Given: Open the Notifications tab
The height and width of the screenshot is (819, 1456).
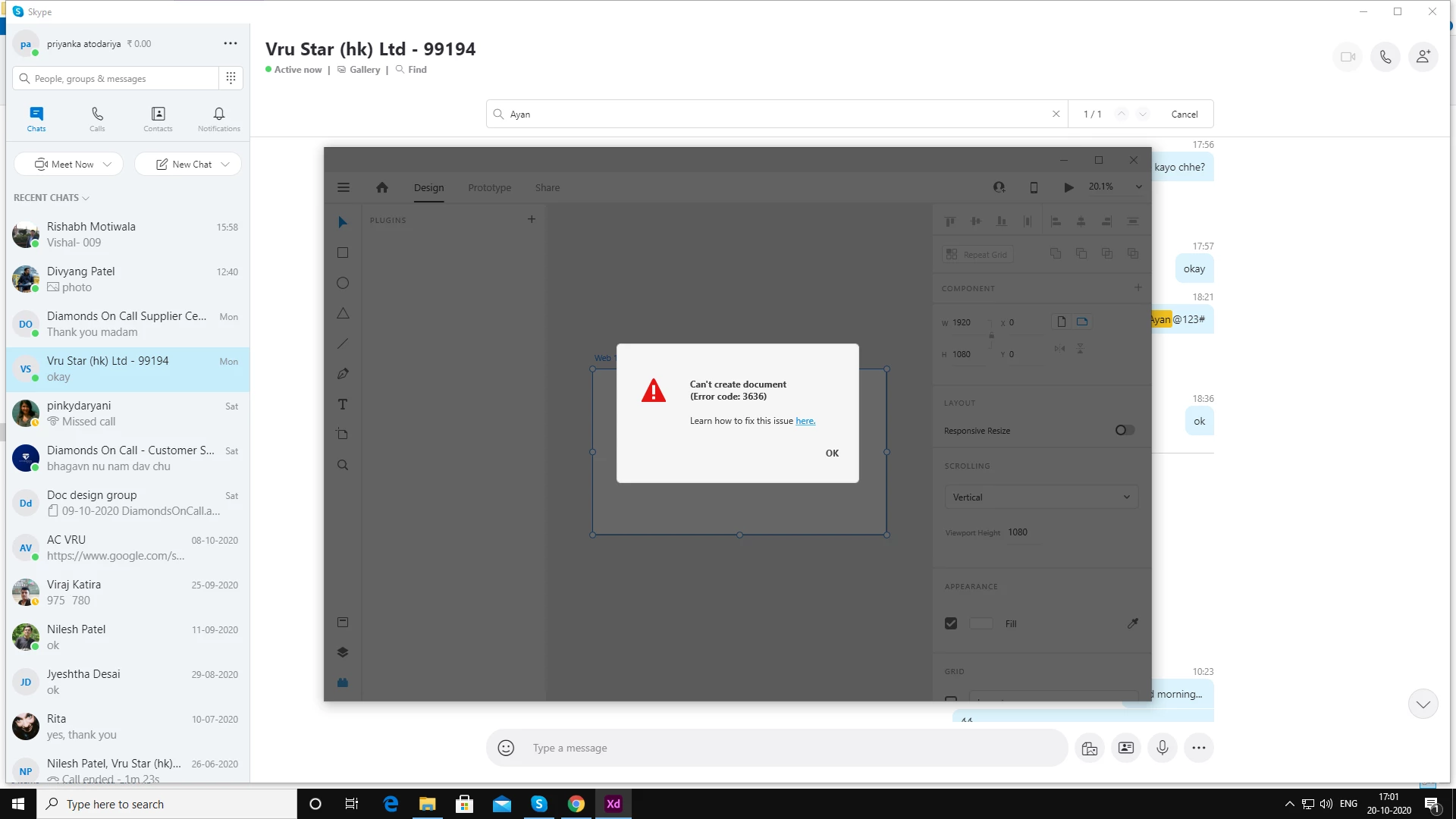Looking at the screenshot, I should click(x=218, y=118).
